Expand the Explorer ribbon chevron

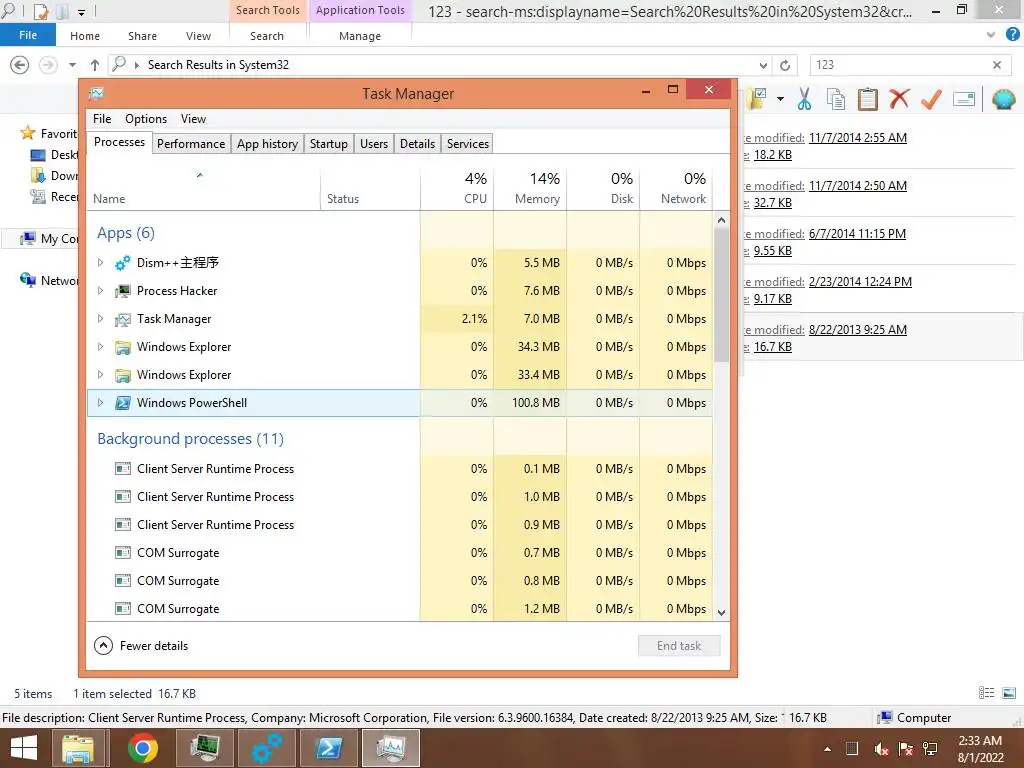coord(991,35)
